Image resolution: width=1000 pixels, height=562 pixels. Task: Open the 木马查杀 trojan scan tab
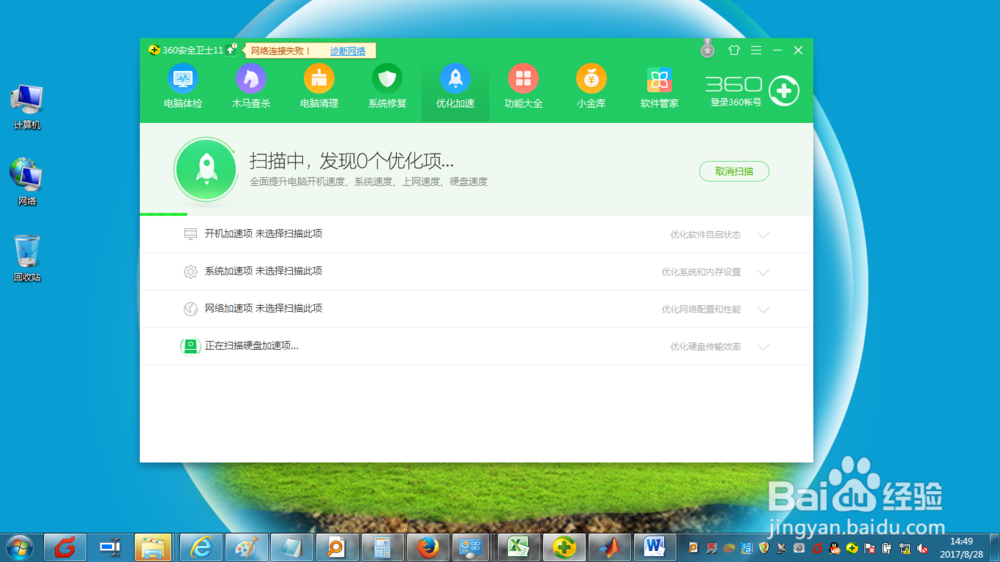pos(251,87)
